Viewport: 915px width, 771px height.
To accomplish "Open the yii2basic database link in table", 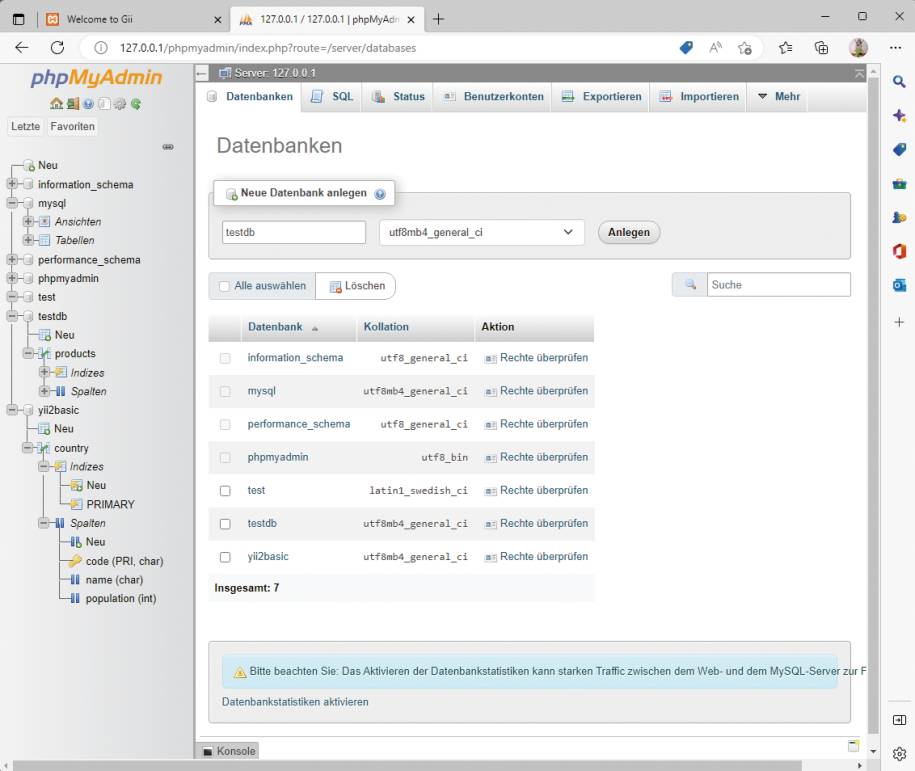I will click(x=268, y=557).
